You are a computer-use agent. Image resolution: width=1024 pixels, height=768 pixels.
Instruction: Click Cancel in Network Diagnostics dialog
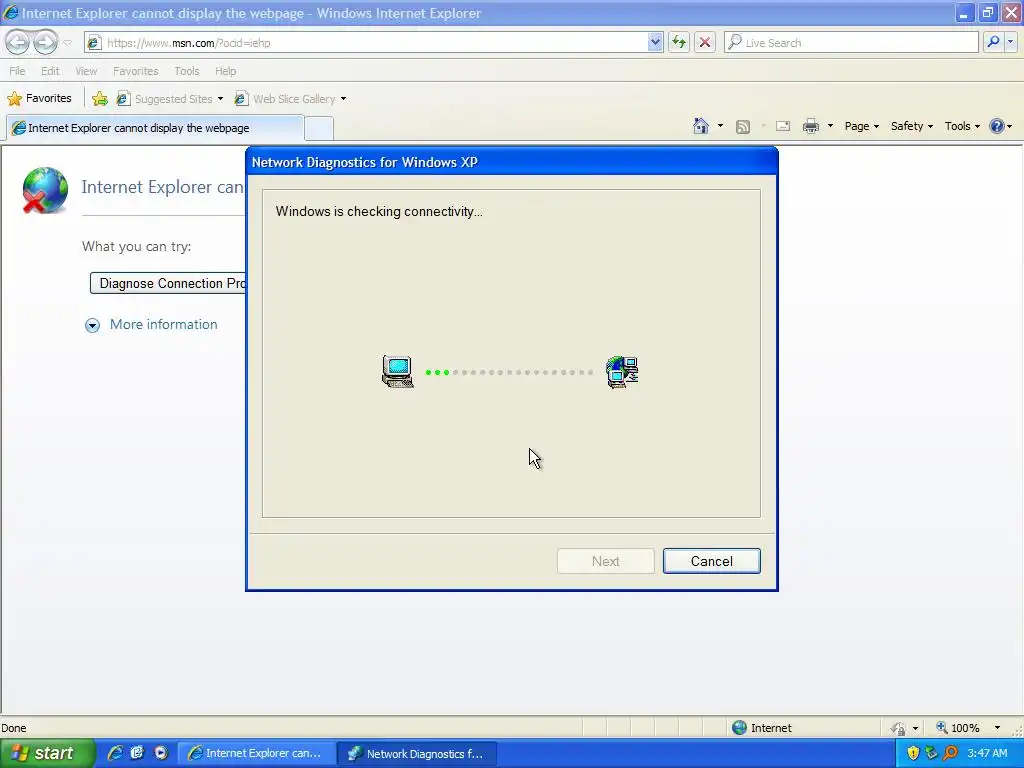pyautogui.click(x=711, y=561)
